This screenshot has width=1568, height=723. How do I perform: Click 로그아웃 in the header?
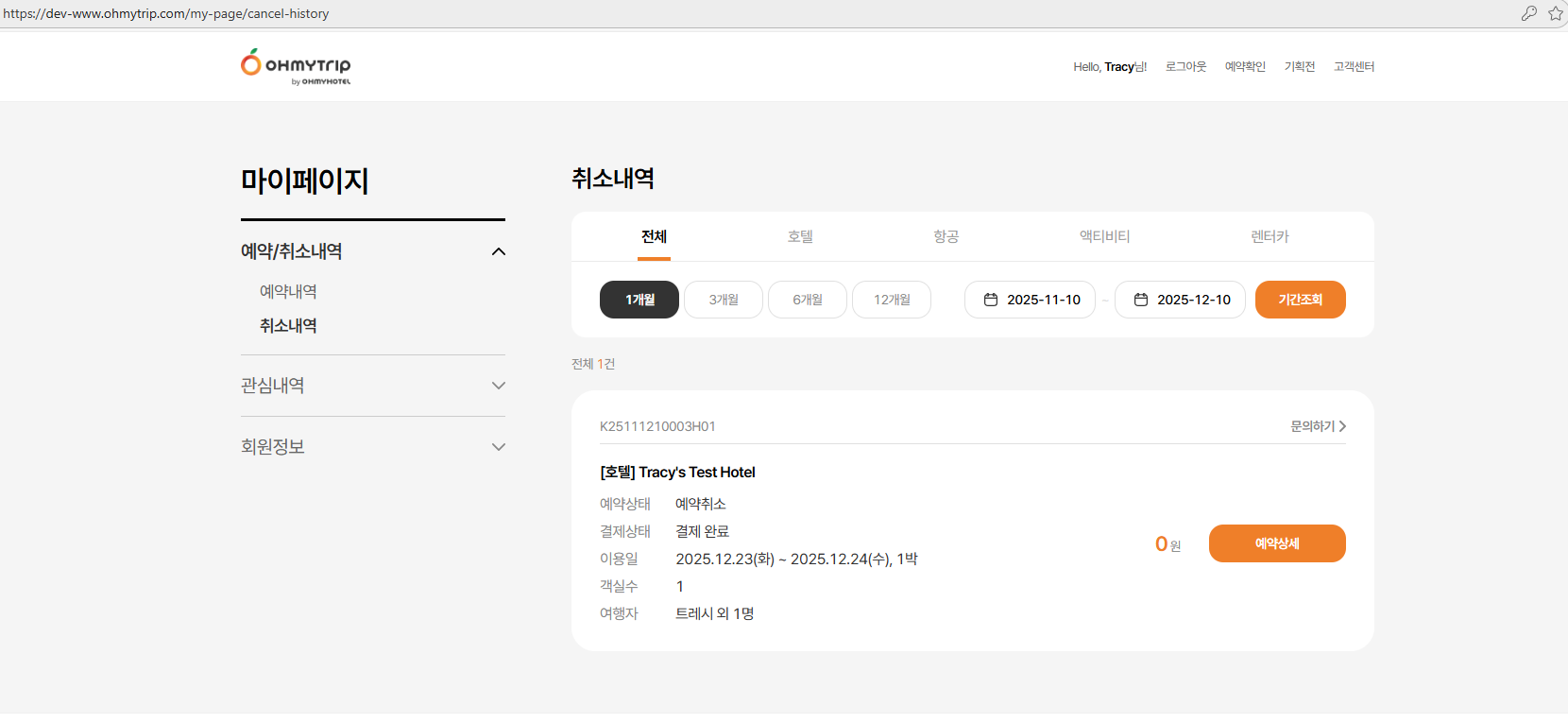(x=1185, y=67)
